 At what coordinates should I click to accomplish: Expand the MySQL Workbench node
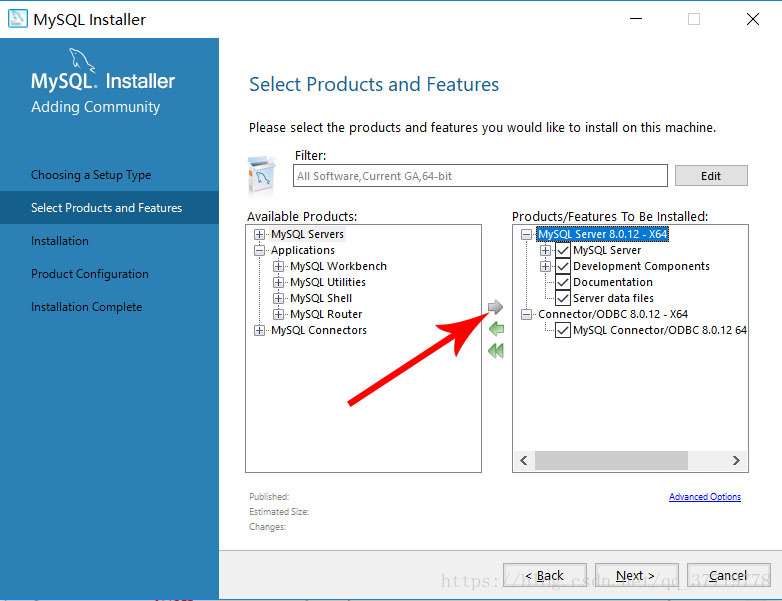pos(278,266)
